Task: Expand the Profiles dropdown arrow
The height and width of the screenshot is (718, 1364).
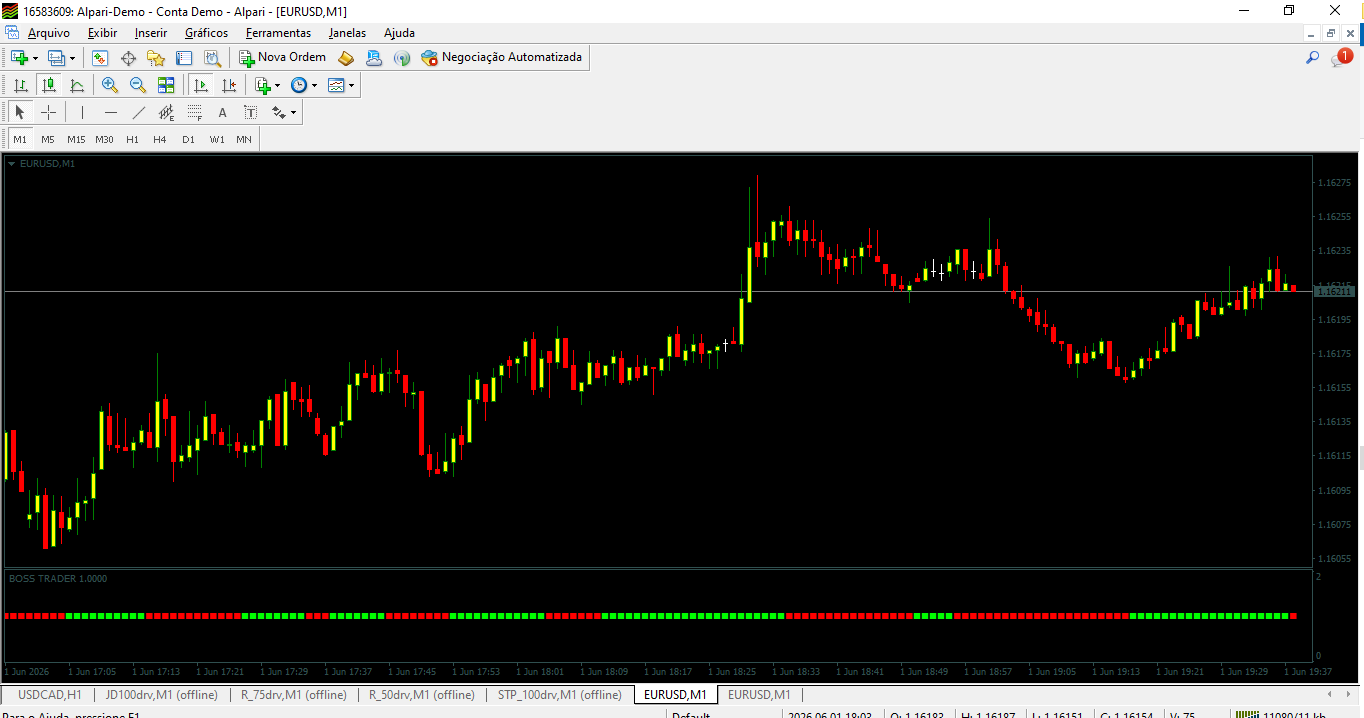Action: click(x=72, y=58)
